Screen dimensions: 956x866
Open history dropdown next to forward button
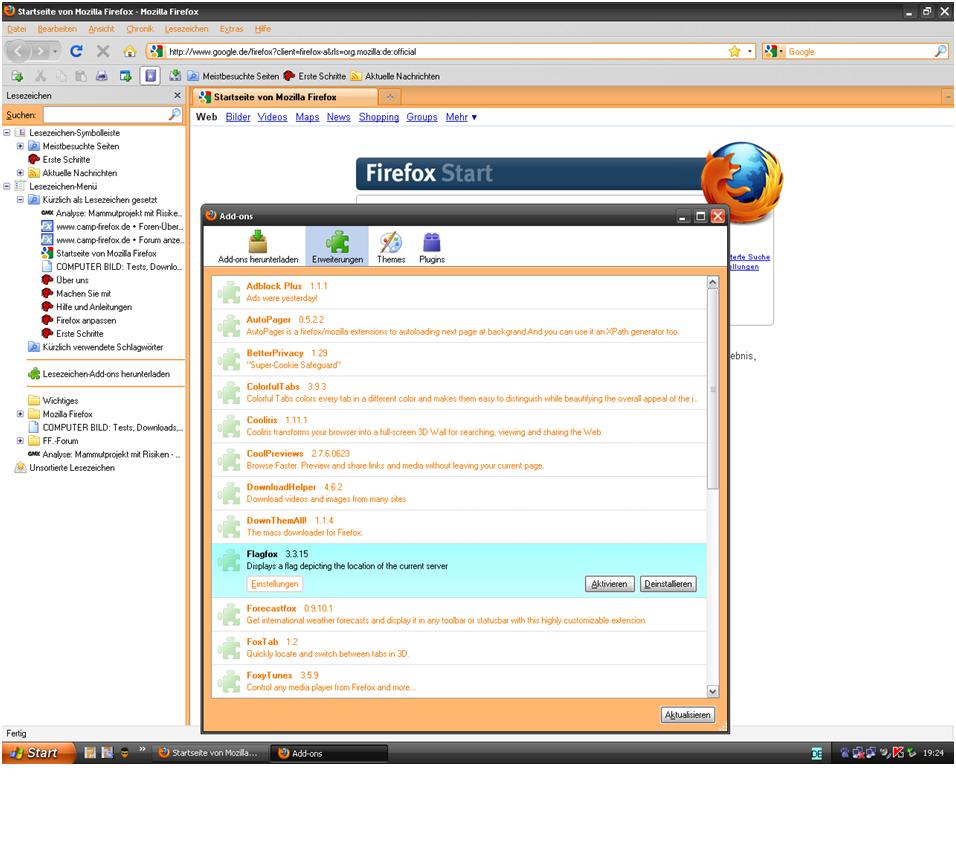pyautogui.click(x=55, y=51)
